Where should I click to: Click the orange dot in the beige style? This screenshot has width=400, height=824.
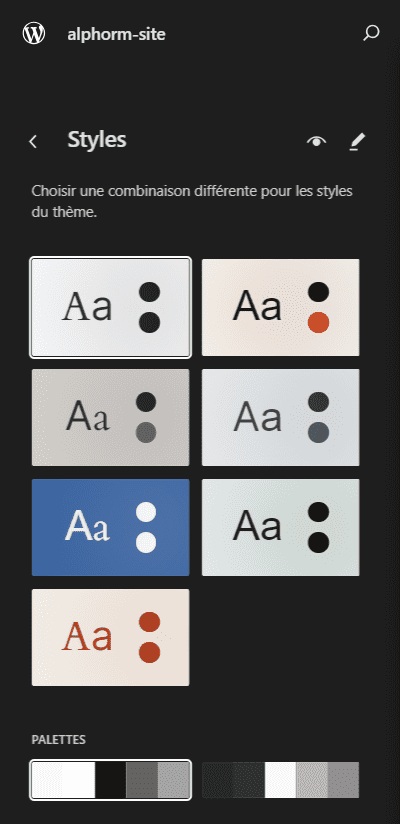point(319,322)
